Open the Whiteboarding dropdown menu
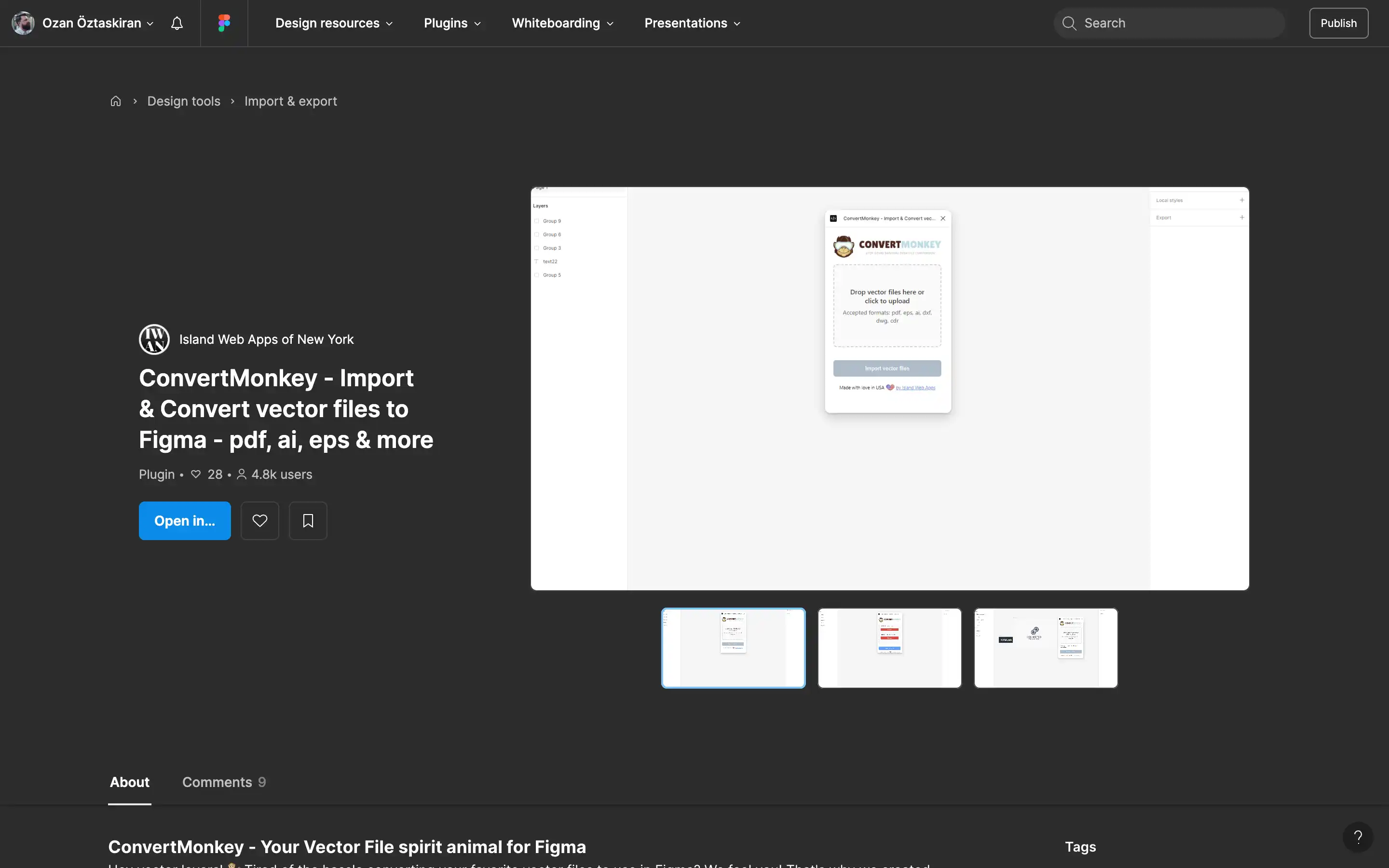1389x868 pixels. coord(562,23)
